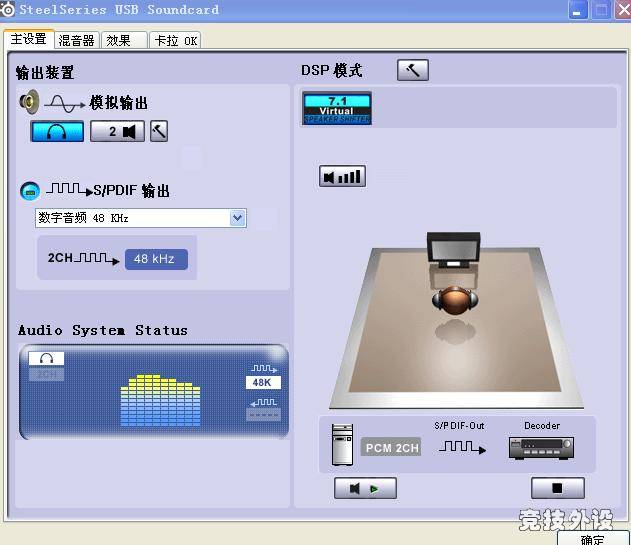
Task: Open the 卡拉 OK tab
Action: tap(175, 40)
